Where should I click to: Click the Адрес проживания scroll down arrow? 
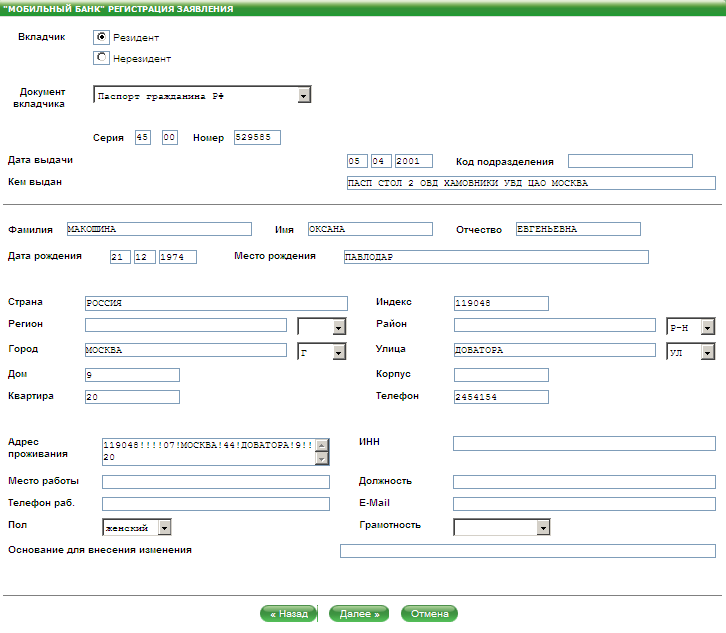click(322, 458)
